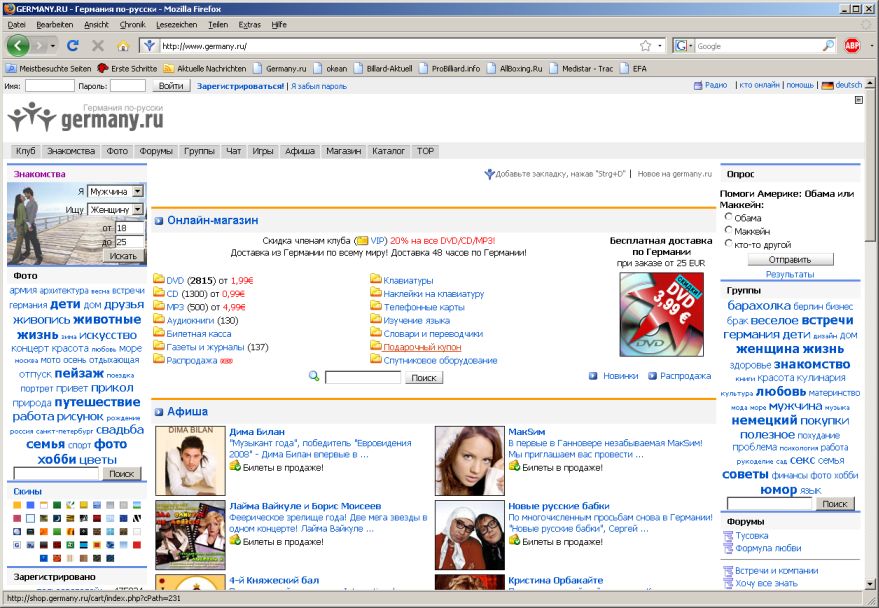Image resolution: width=879 pixels, height=608 pixels.
Task: Click the от age field
Action: click(x=130, y=228)
